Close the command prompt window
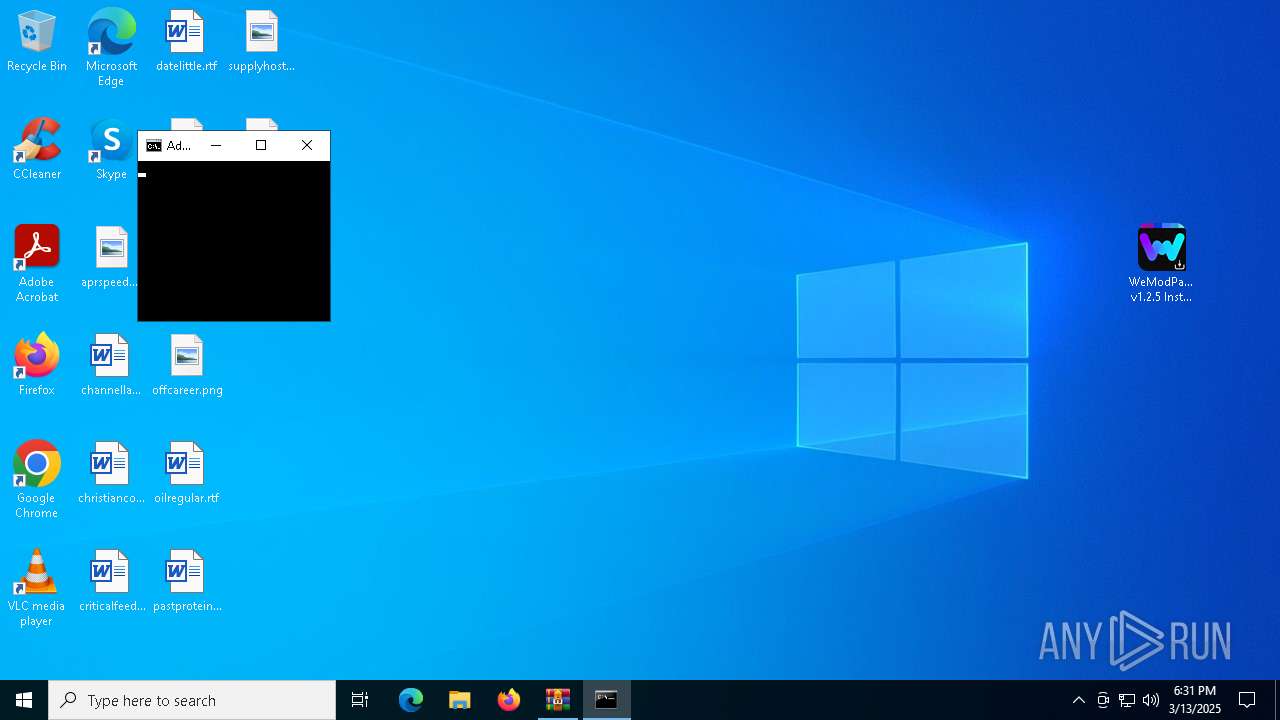Viewport: 1280px width, 720px height. [307, 146]
